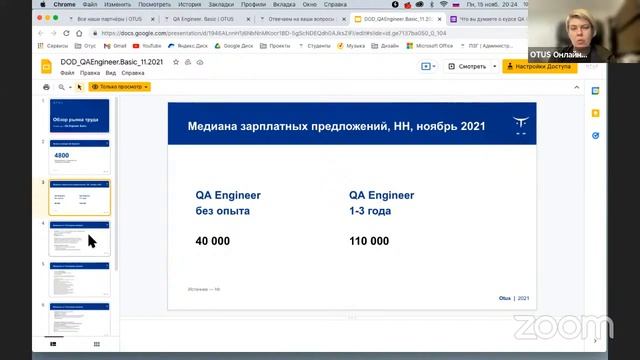This screenshot has width=640, height=360.
Task: Open the zoom magnifier tool
Action: tap(61, 87)
